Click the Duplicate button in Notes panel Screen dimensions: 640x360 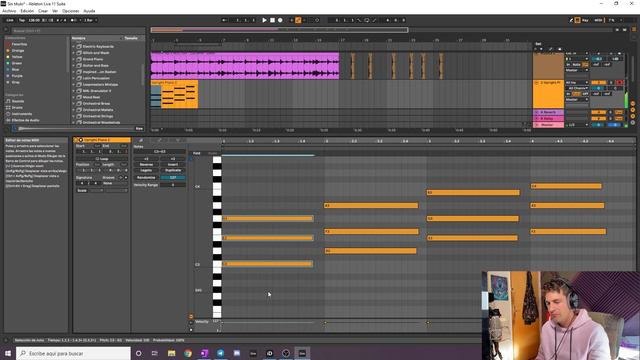coord(173,170)
